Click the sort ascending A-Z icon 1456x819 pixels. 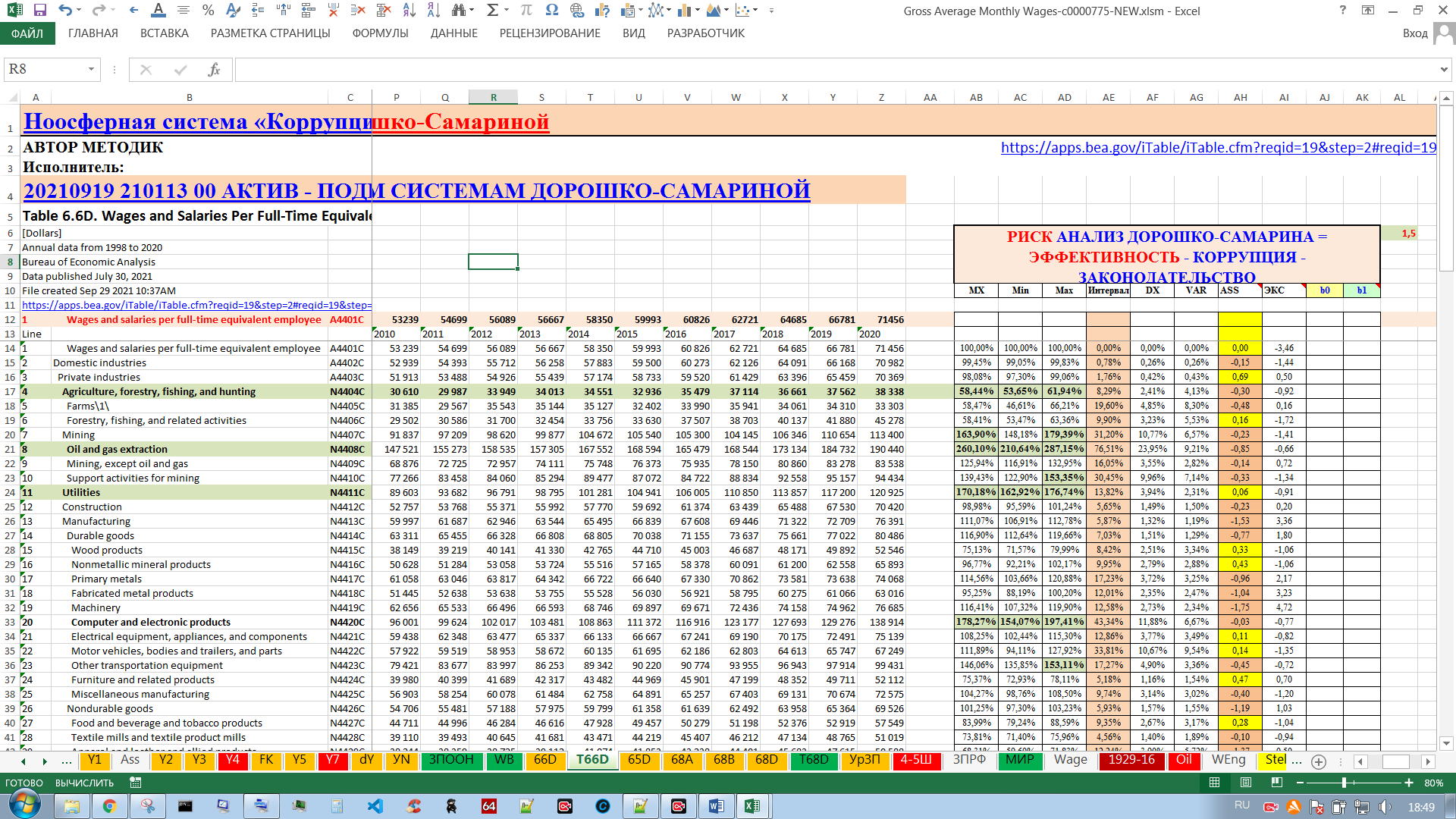tap(409, 11)
